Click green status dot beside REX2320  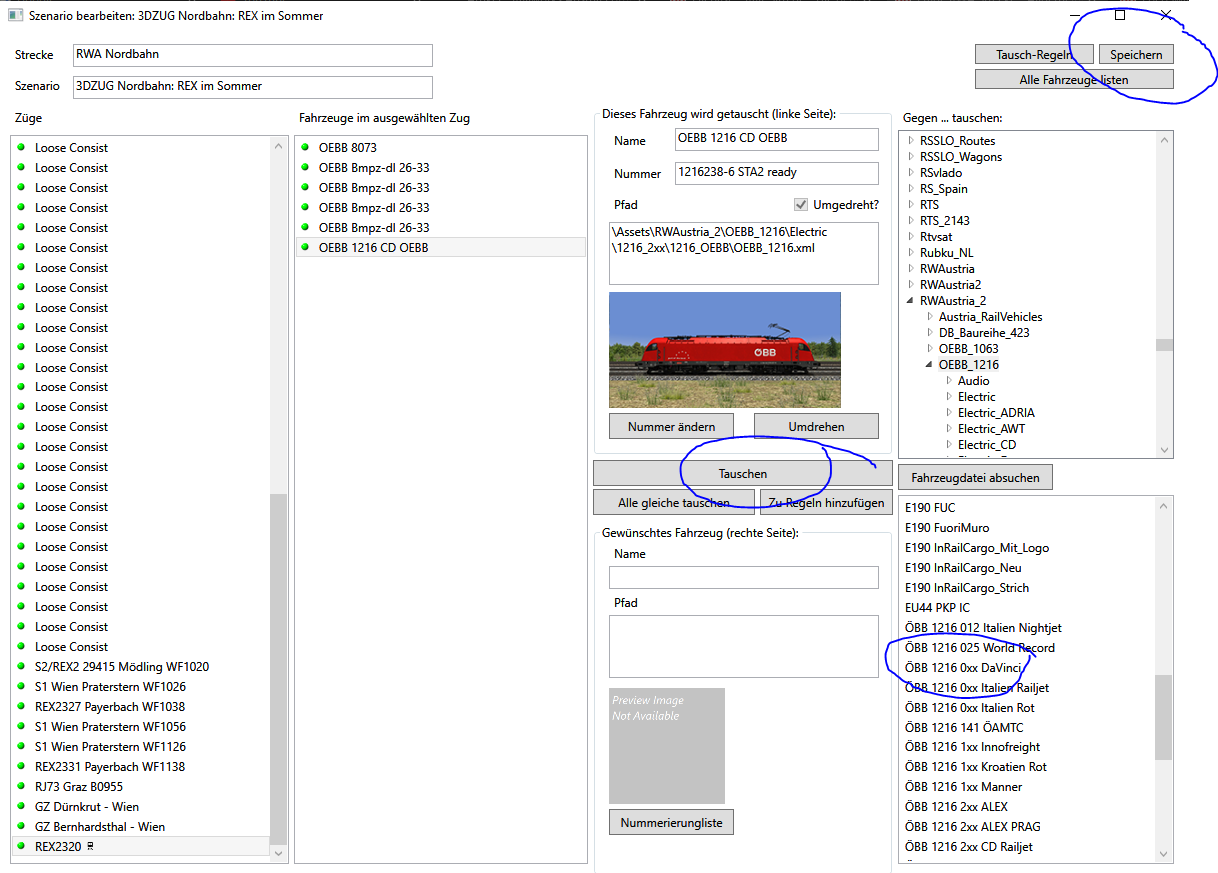tap(21, 846)
